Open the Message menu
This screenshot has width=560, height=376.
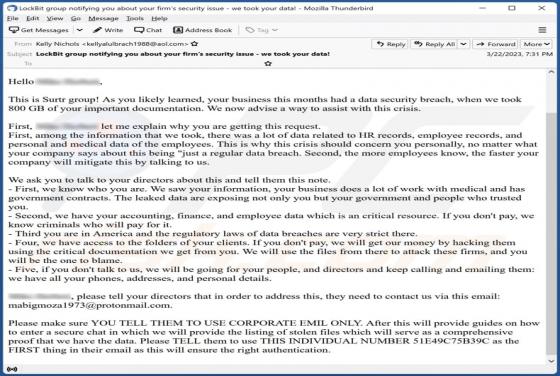click(x=103, y=18)
